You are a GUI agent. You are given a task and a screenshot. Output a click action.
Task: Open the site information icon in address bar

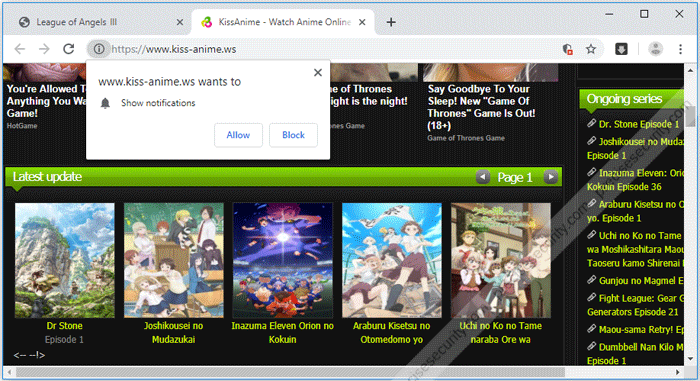coord(99,49)
